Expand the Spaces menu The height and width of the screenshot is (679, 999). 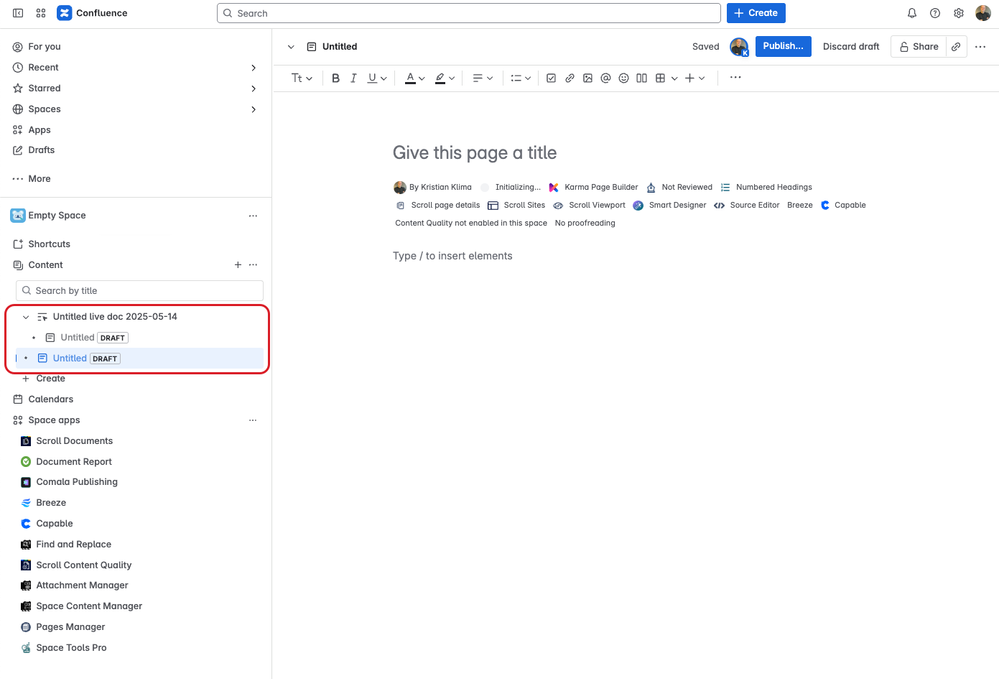click(254, 110)
